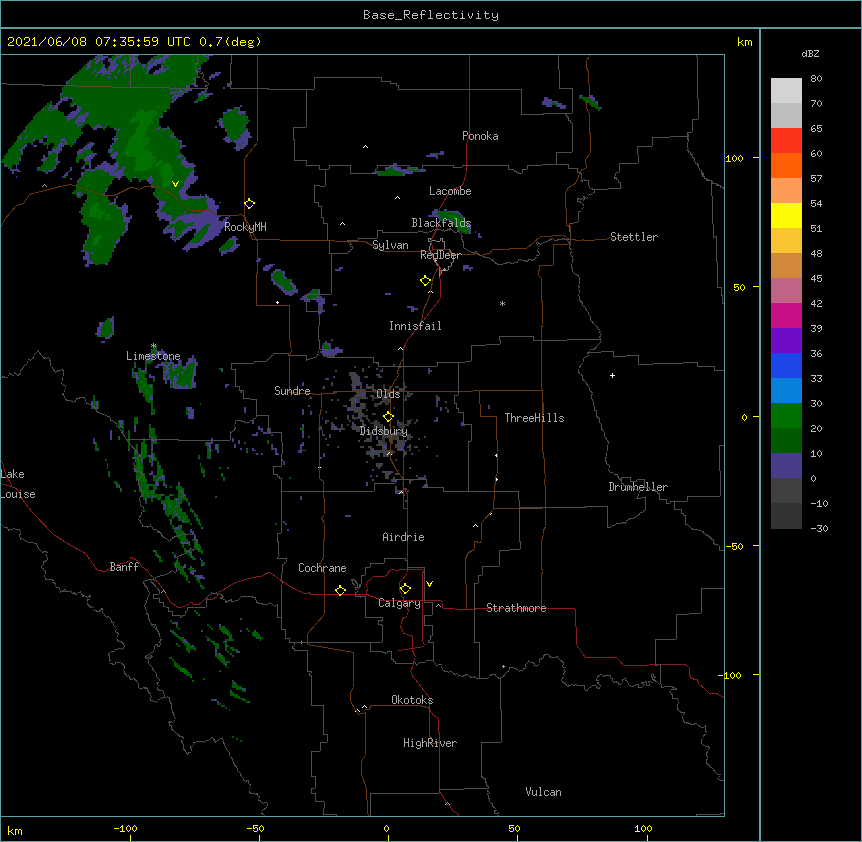Click the km unit label at bottom left

[15, 830]
